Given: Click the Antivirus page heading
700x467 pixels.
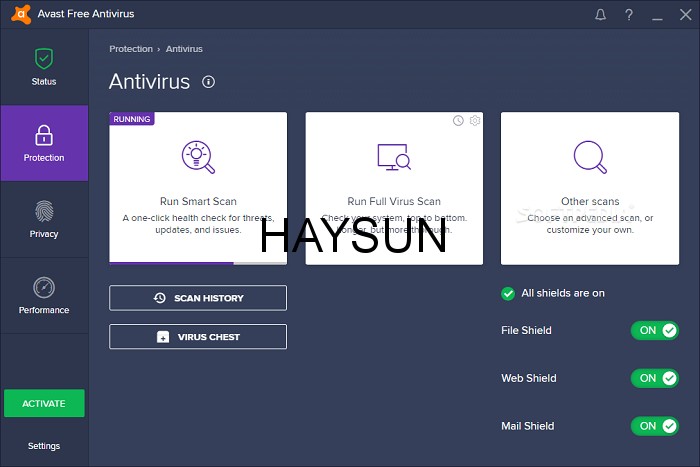Looking at the screenshot, I should (x=150, y=82).
